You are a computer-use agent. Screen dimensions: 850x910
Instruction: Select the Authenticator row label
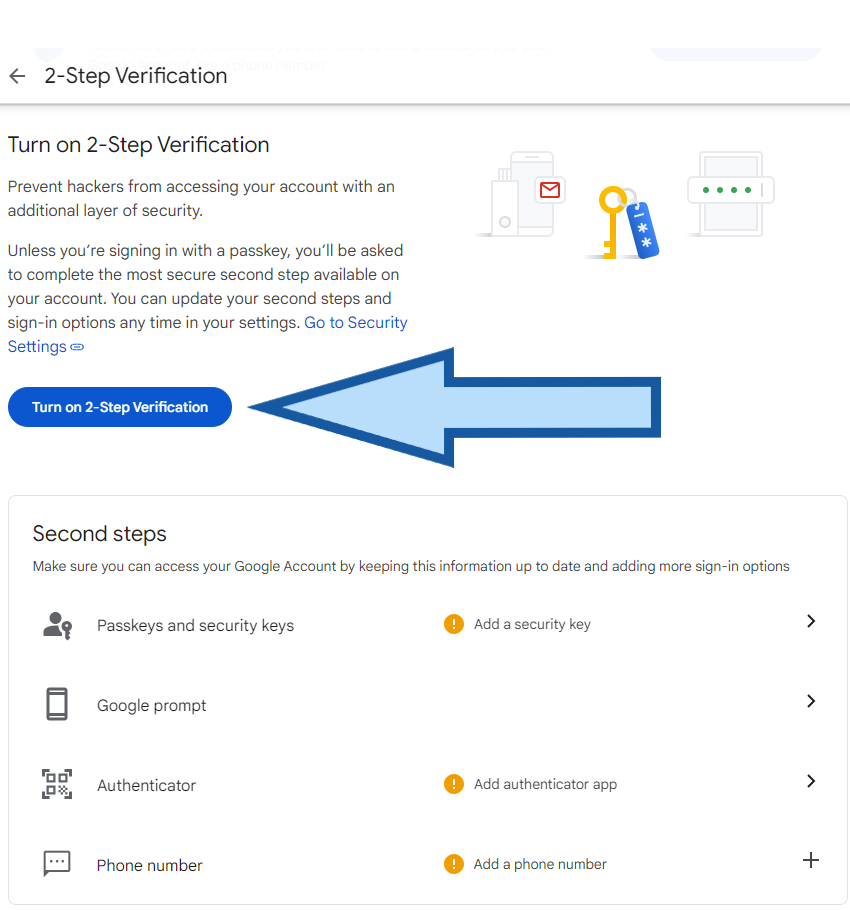[x=146, y=786]
